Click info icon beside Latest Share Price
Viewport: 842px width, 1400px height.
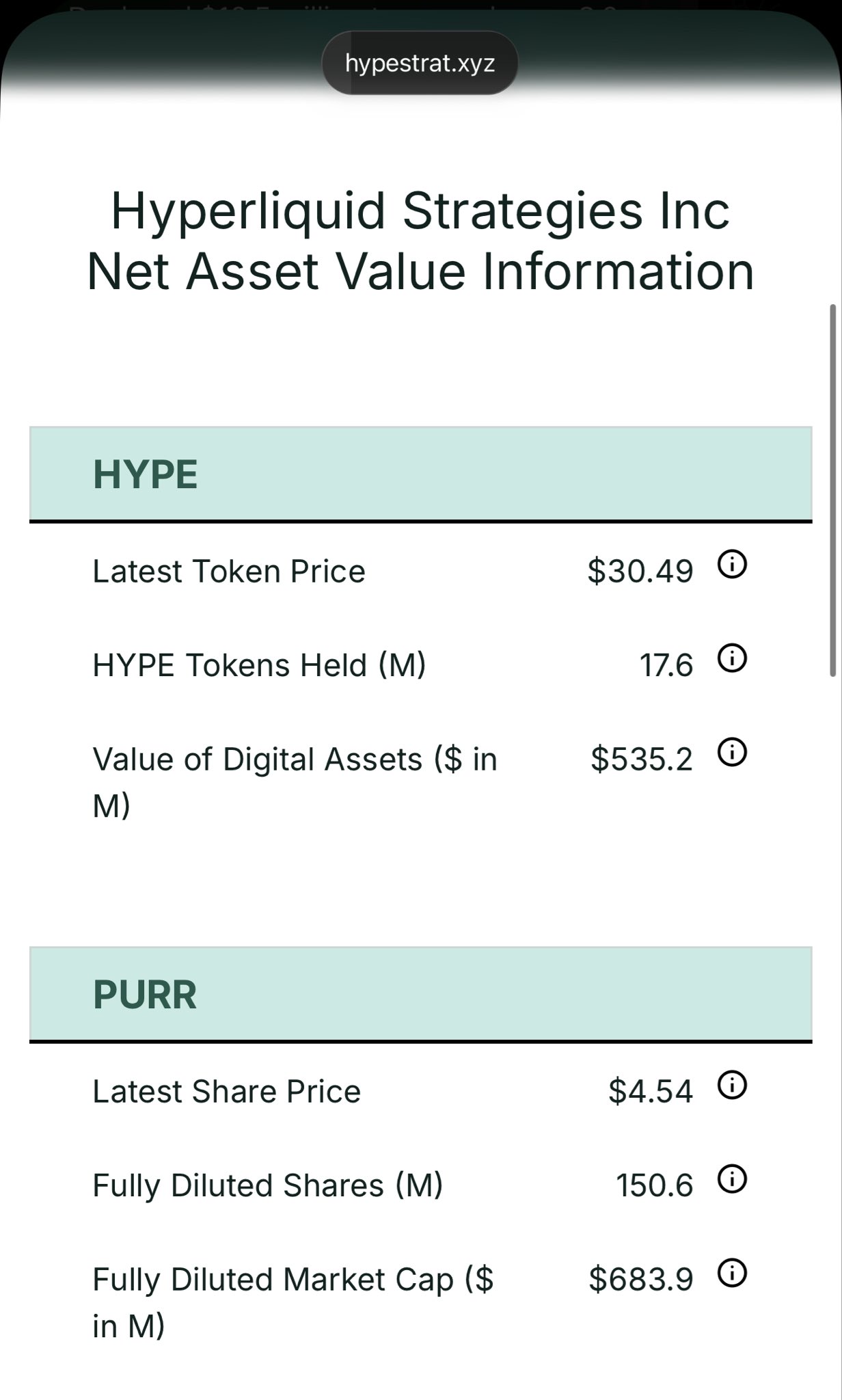click(732, 1086)
